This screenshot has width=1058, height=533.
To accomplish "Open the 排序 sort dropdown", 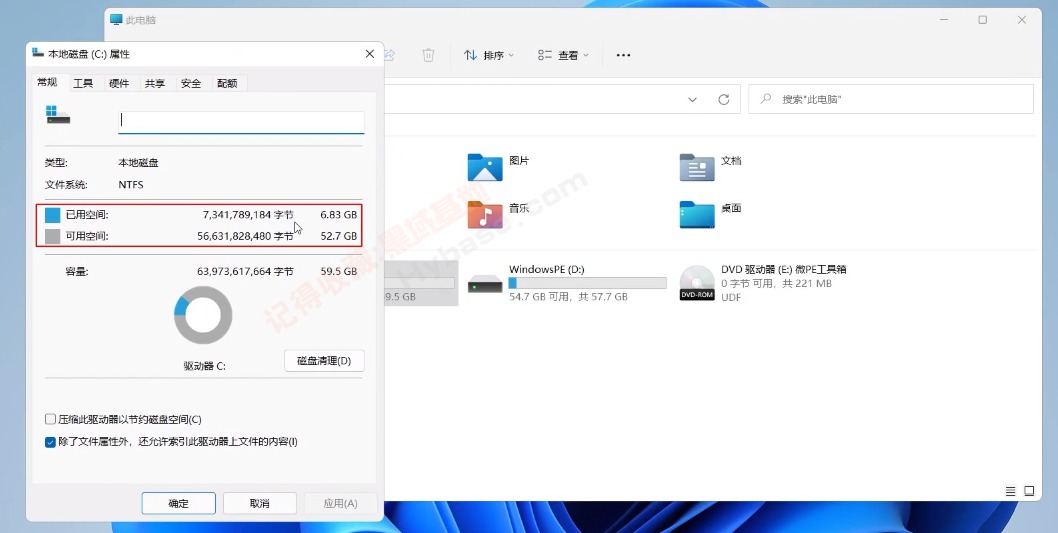I will point(489,55).
